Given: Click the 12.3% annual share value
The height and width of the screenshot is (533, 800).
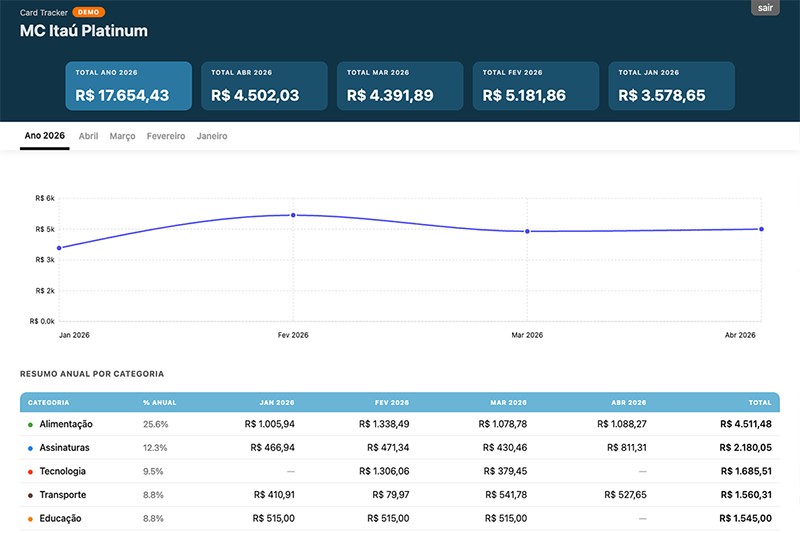Looking at the screenshot, I should [155, 448].
